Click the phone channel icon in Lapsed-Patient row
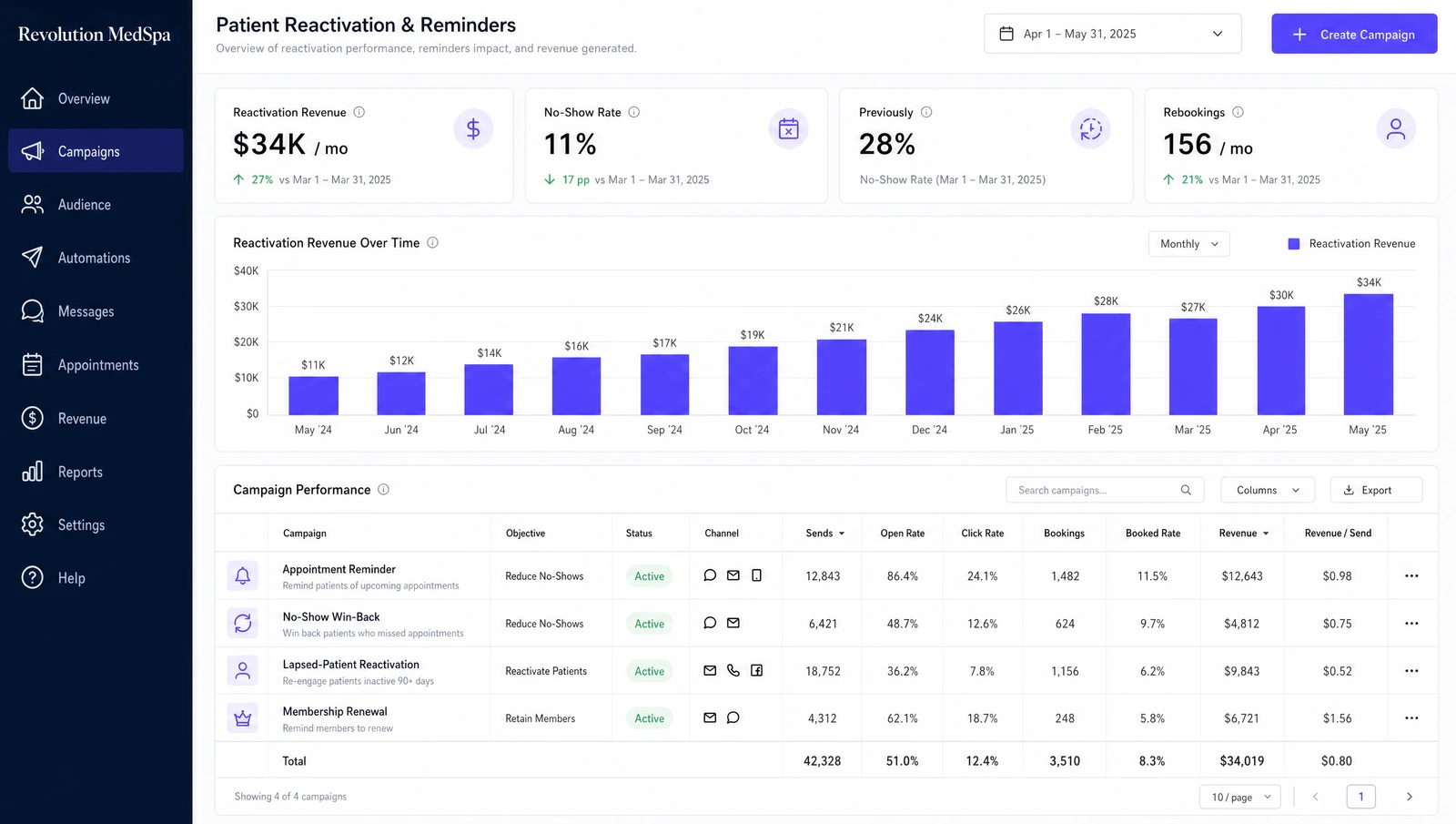 (733, 670)
